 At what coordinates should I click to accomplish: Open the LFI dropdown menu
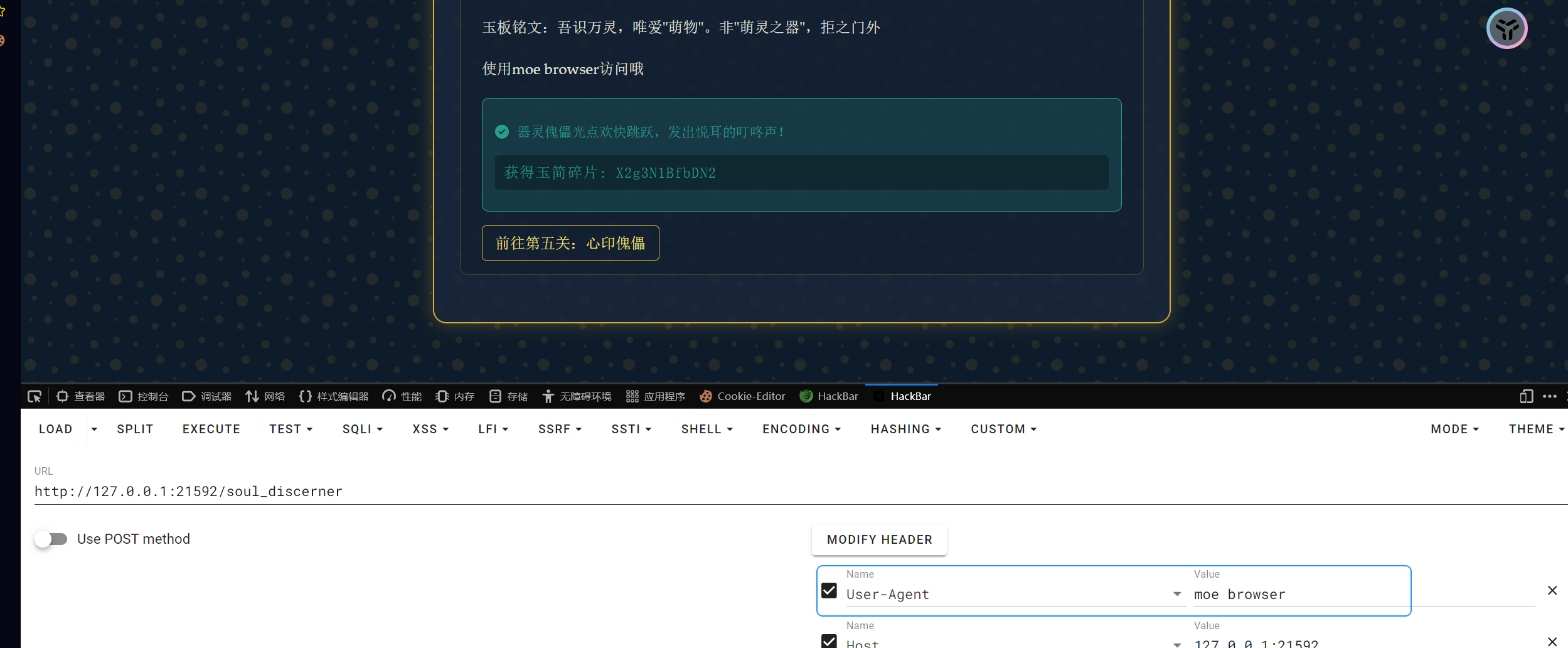tap(493, 429)
